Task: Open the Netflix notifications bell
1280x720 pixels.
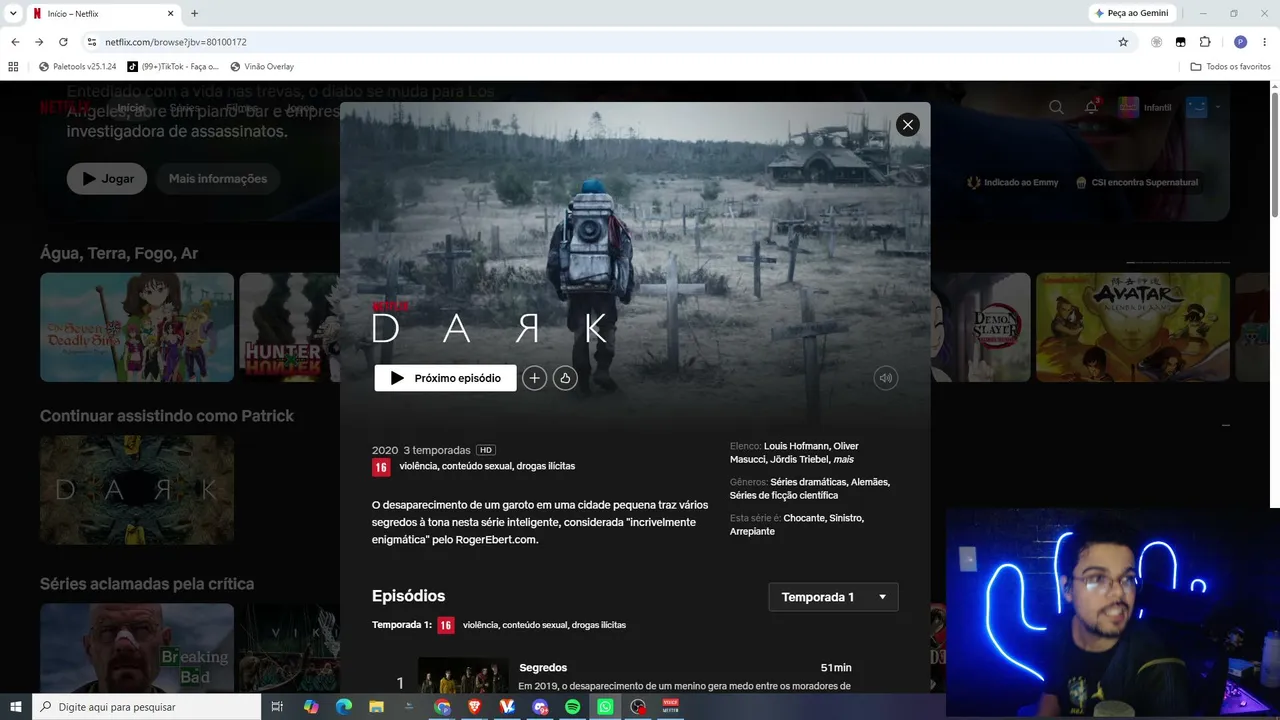Action: [x=1091, y=107]
